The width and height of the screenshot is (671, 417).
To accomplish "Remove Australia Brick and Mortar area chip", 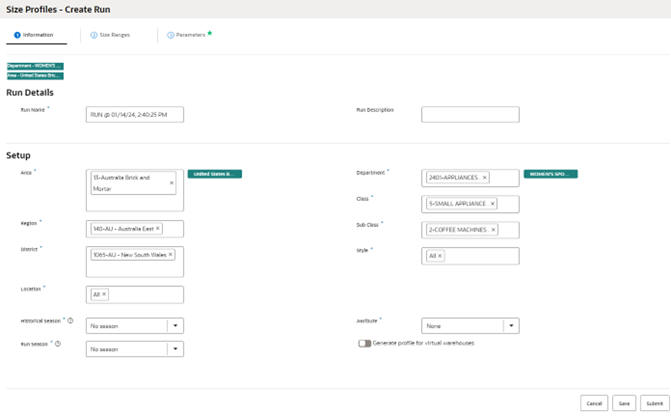I will pyautogui.click(x=172, y=183).
